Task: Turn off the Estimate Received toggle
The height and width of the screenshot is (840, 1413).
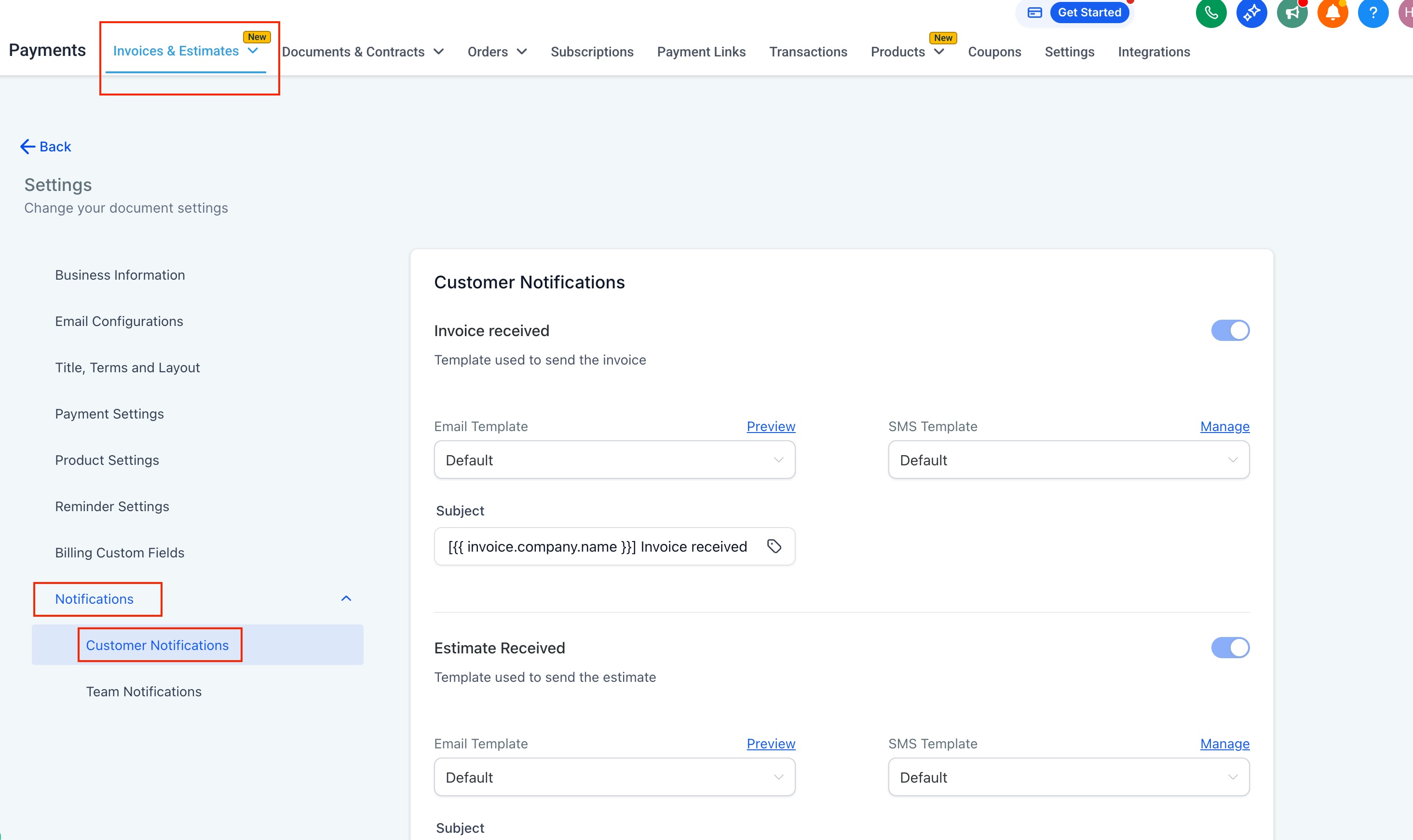Action: [1230, 648]
